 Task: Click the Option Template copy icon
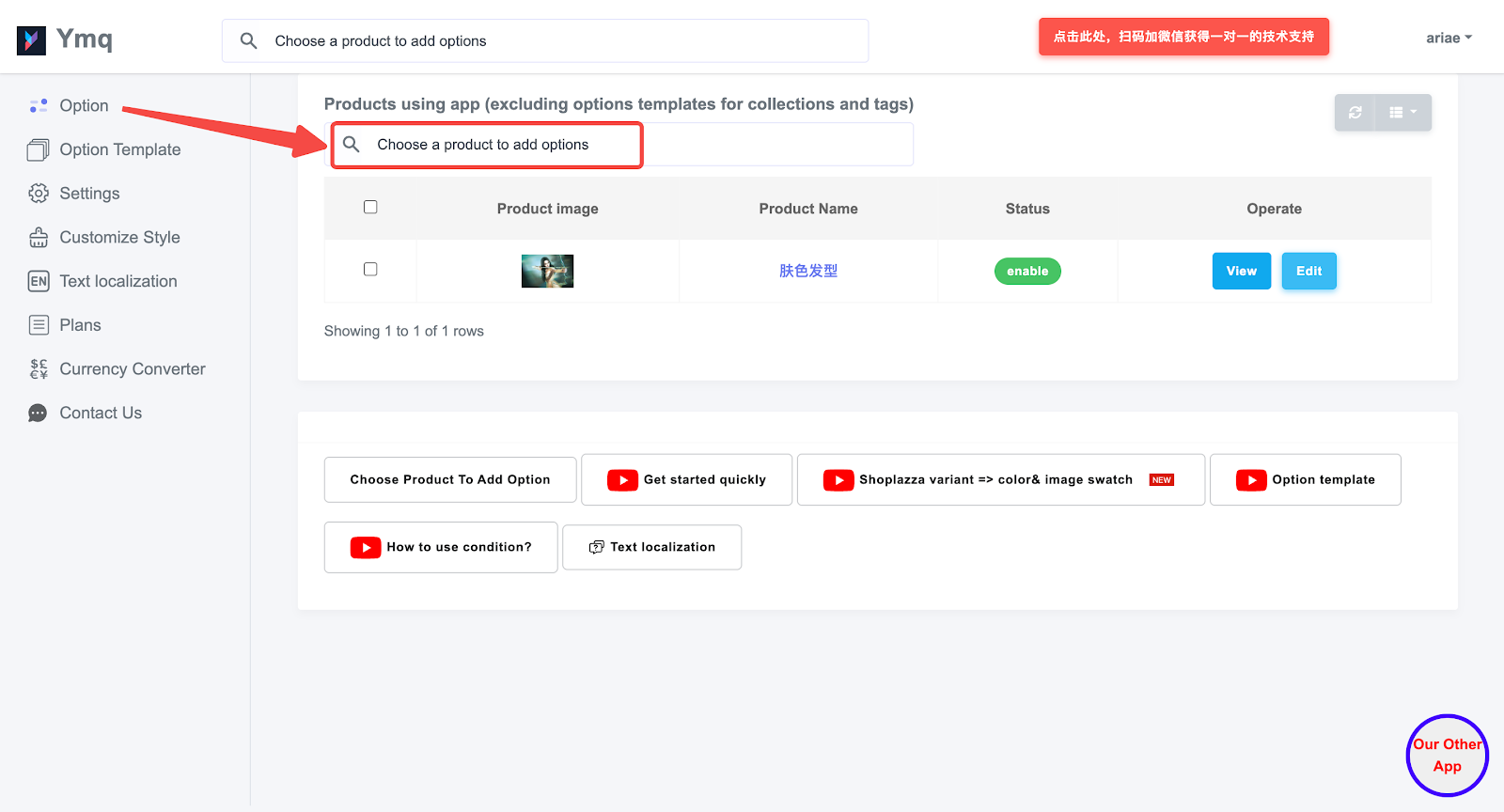(x=39, y=150)
